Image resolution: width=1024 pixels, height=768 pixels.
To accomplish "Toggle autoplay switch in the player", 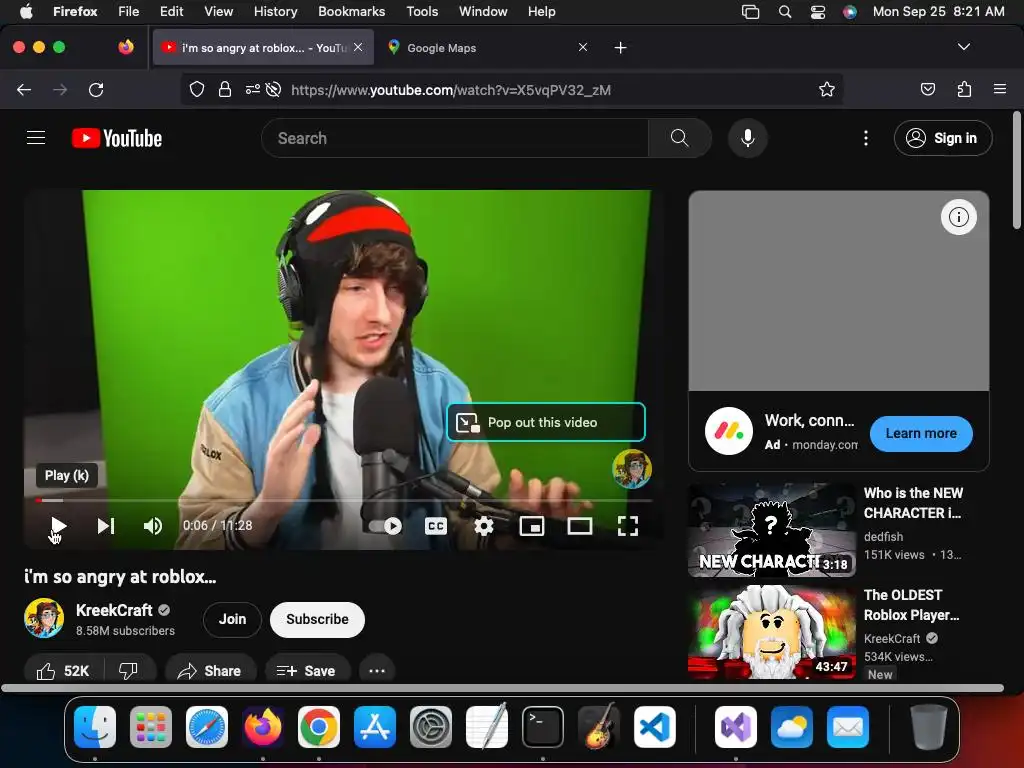I will coord(385,526).
